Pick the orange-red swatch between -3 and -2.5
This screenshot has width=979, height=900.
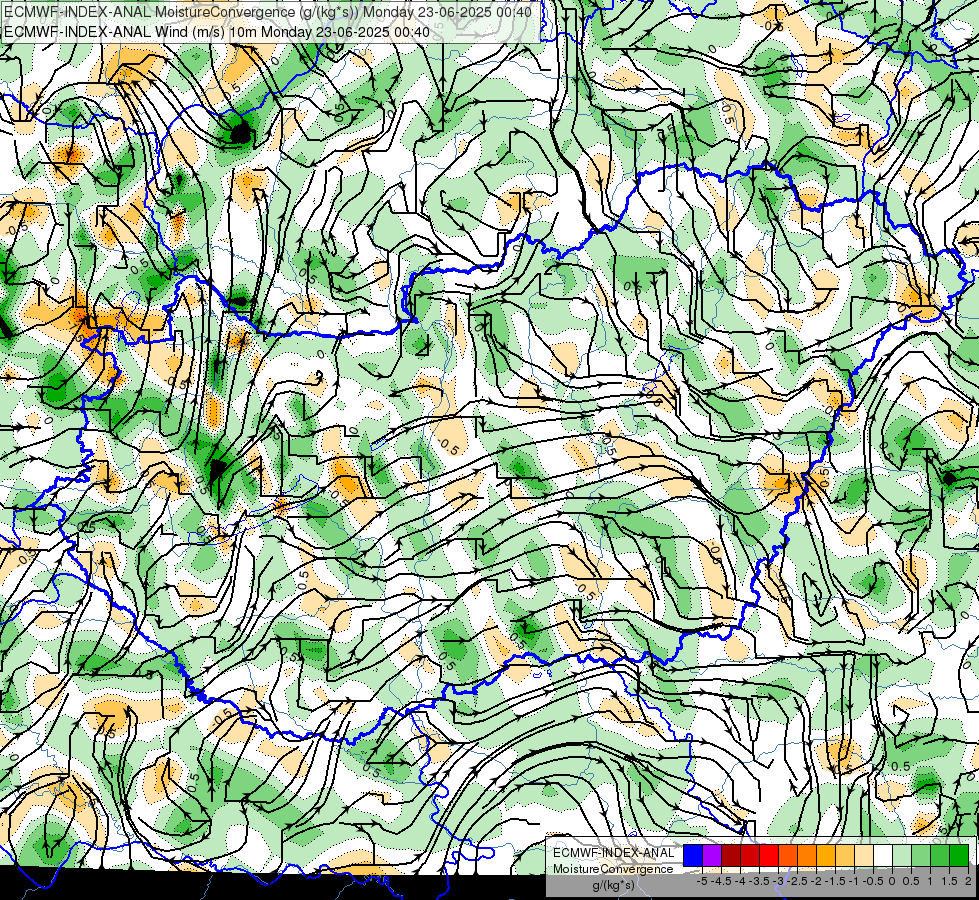tap(788, 855)
